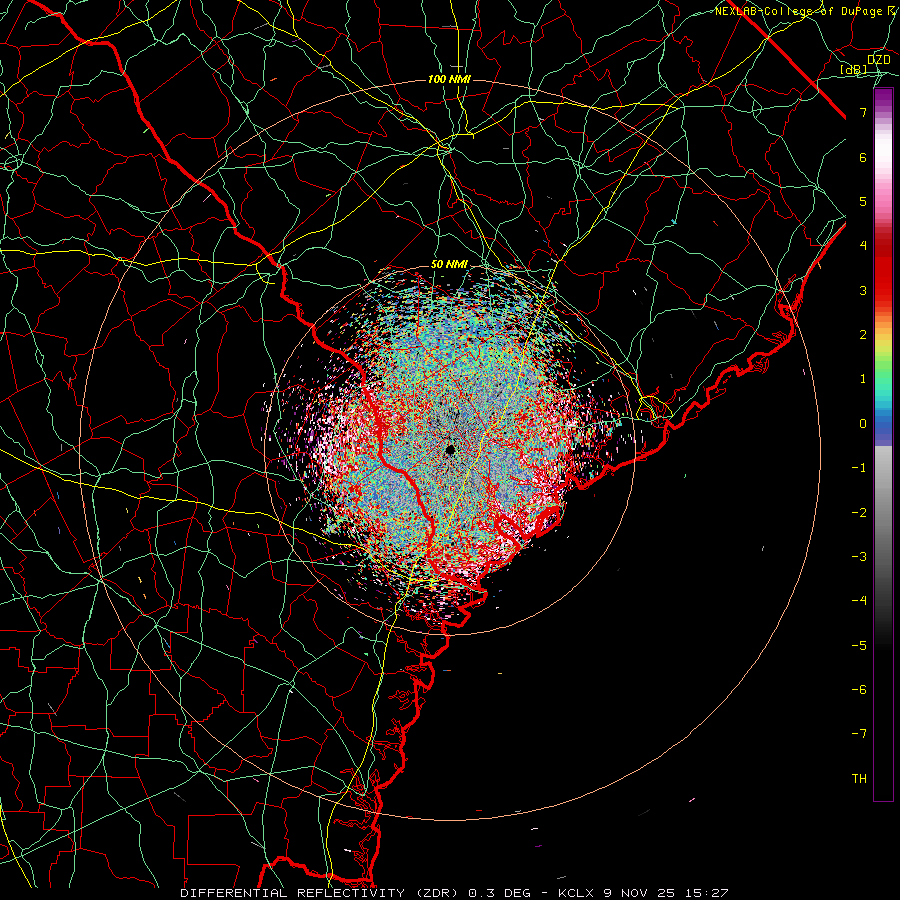Click the "-4" value on the color scale

click(859, 601)
